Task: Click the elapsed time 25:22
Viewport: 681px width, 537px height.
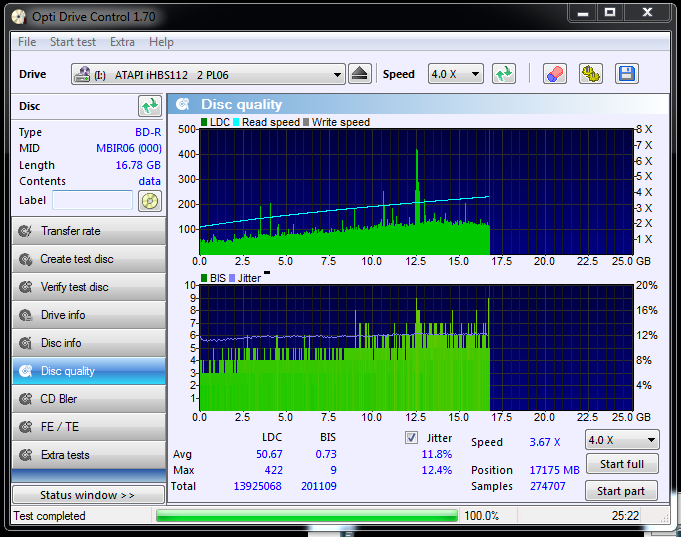Action: [x=625, y=516]
